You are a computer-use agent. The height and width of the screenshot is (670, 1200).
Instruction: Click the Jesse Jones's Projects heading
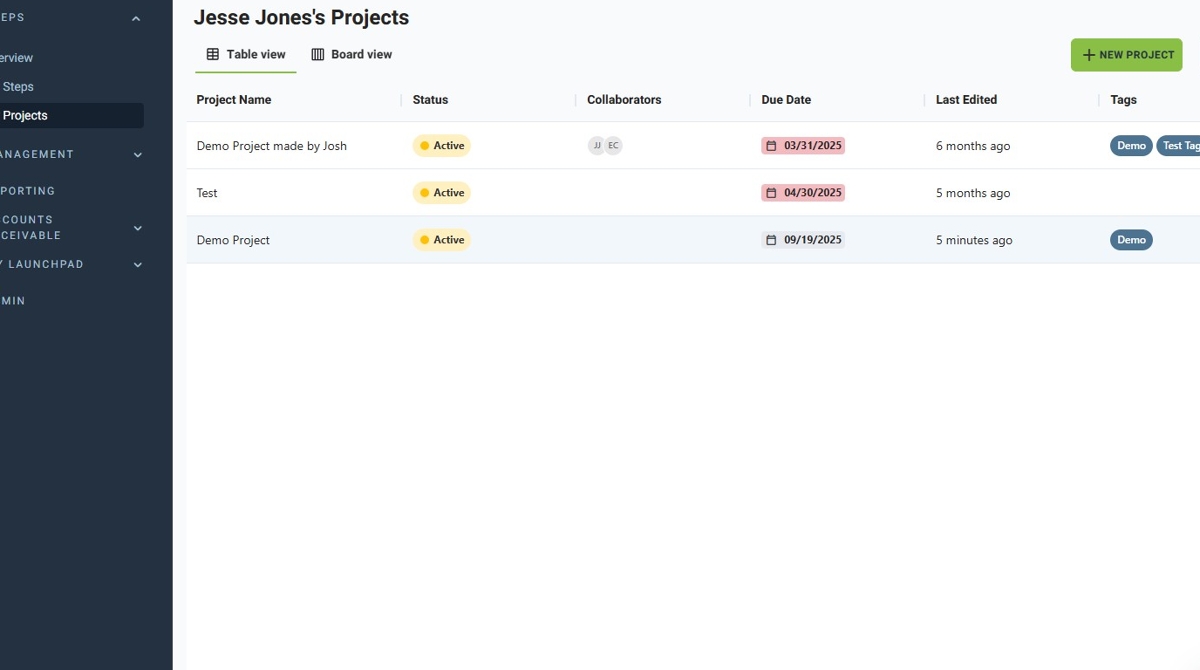coord(301,17)
